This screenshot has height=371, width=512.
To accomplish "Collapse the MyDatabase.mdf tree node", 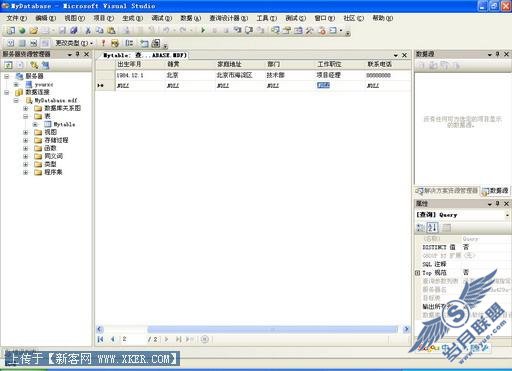I will pos(16,100).
